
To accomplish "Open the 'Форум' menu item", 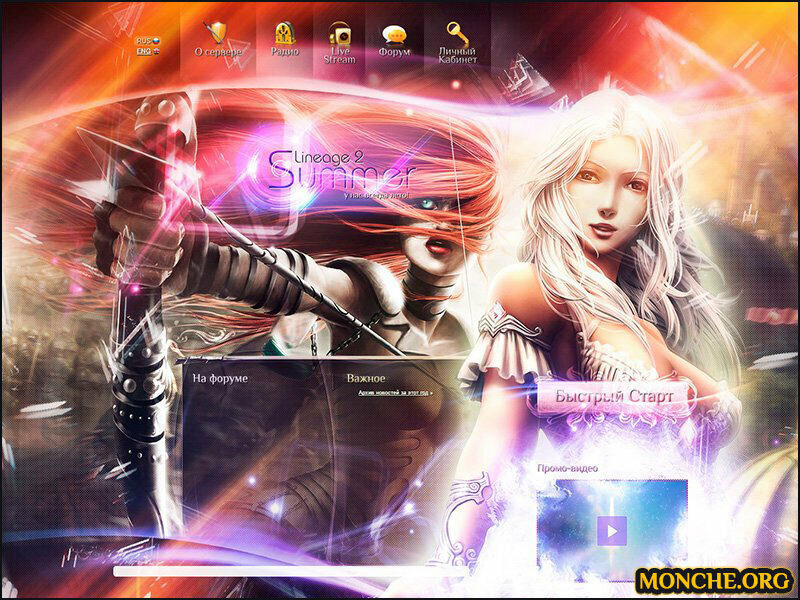I will click(394, 52).
